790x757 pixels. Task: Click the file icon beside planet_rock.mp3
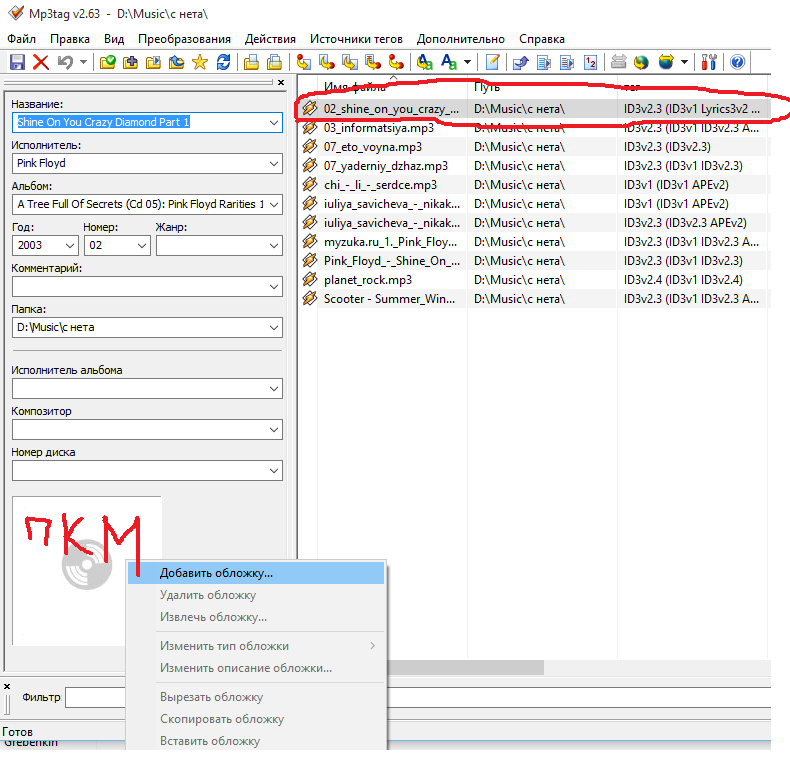tap(309, 280)
